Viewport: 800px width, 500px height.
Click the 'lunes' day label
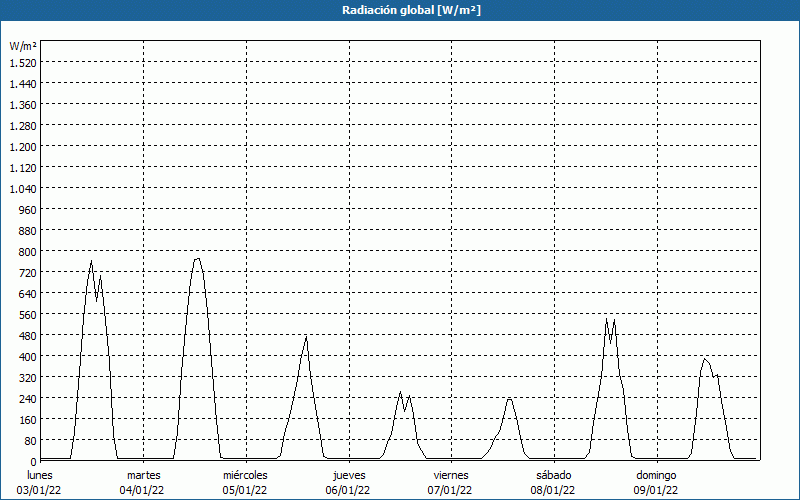point(40,475)
